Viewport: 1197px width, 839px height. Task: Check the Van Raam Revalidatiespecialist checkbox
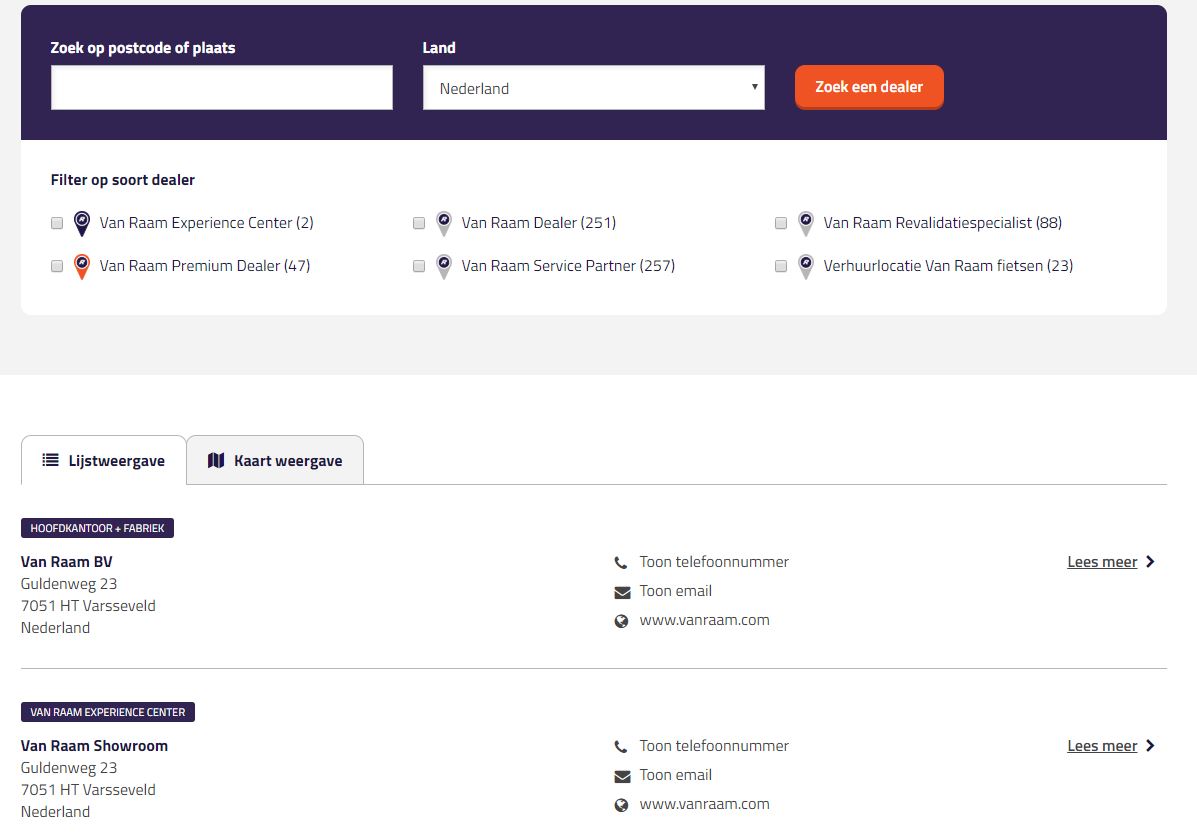coord(780,223)
